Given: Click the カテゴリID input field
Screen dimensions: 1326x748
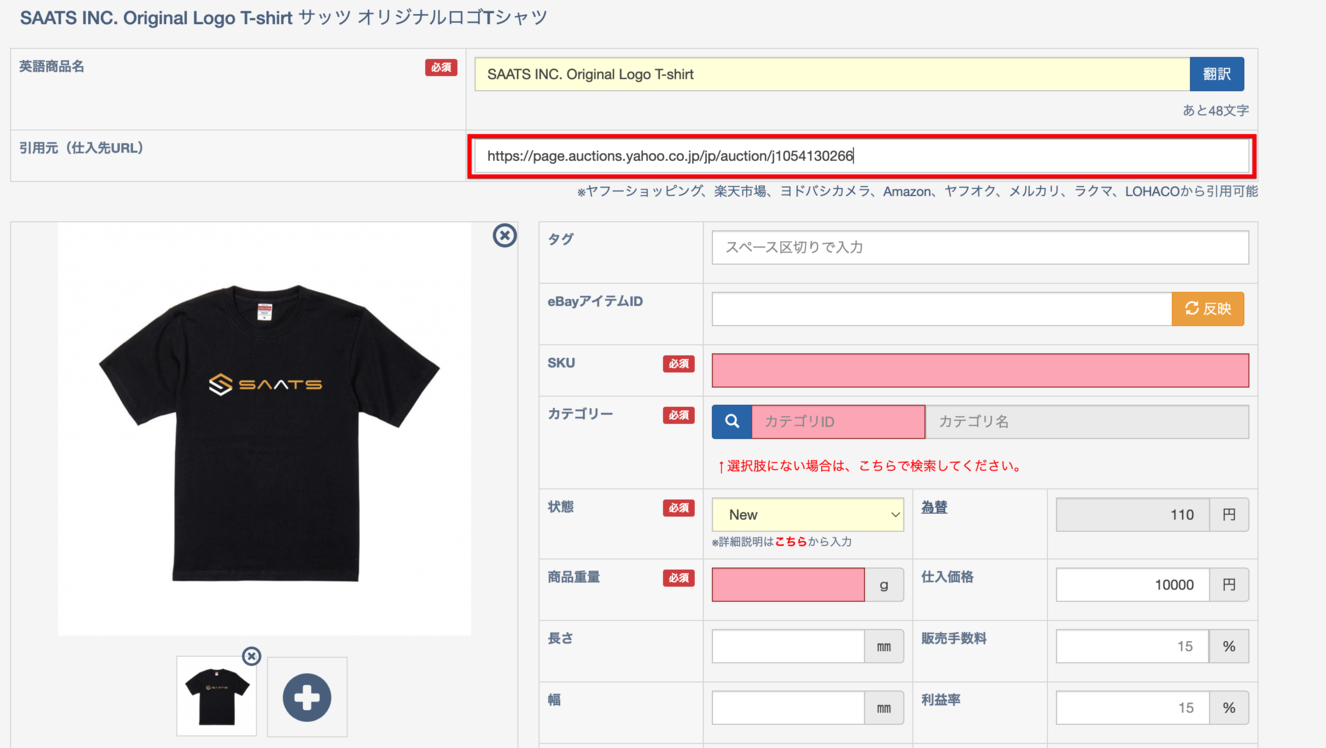Looking at the screenshot, I should tap(838, 422).
